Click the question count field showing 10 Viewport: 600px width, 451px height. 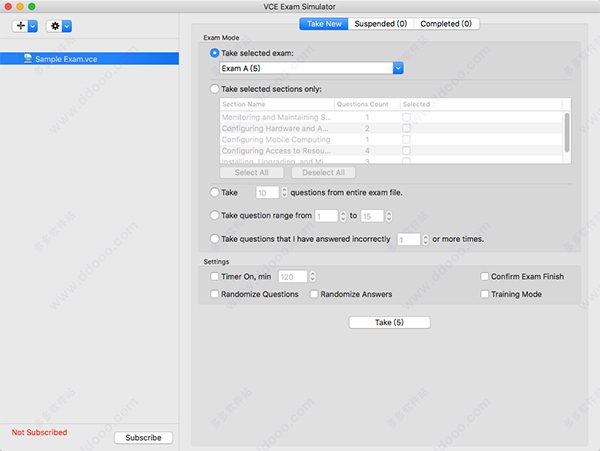tap(267, 192)
